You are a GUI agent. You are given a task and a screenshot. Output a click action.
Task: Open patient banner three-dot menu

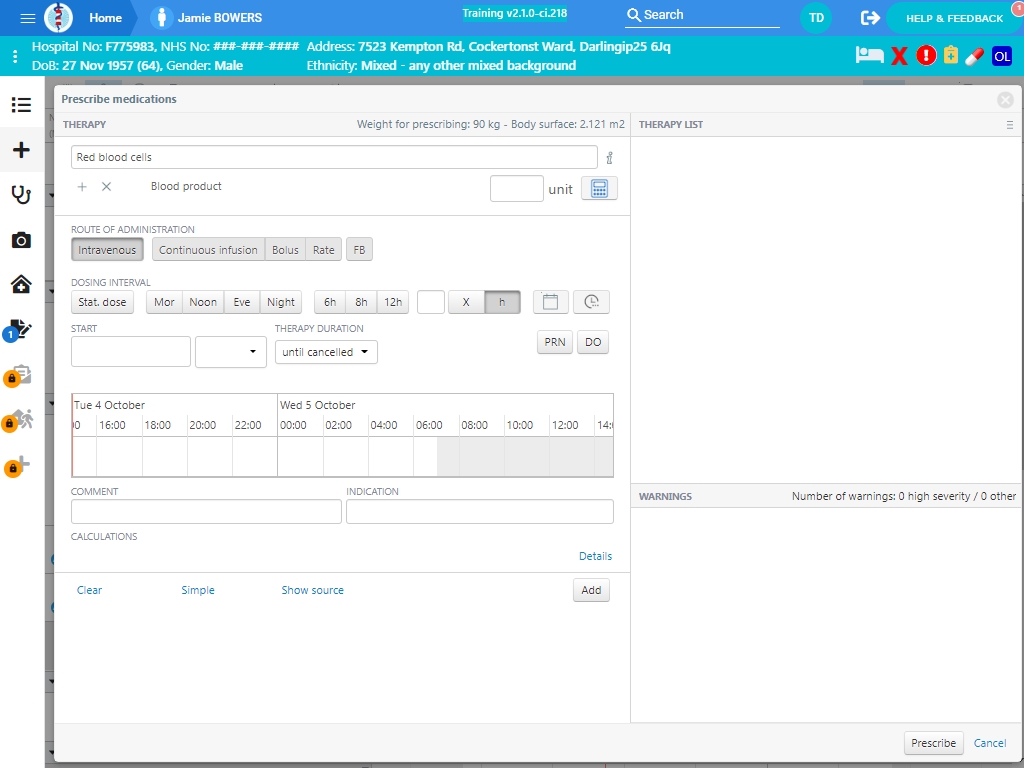(x=15, y=56)
